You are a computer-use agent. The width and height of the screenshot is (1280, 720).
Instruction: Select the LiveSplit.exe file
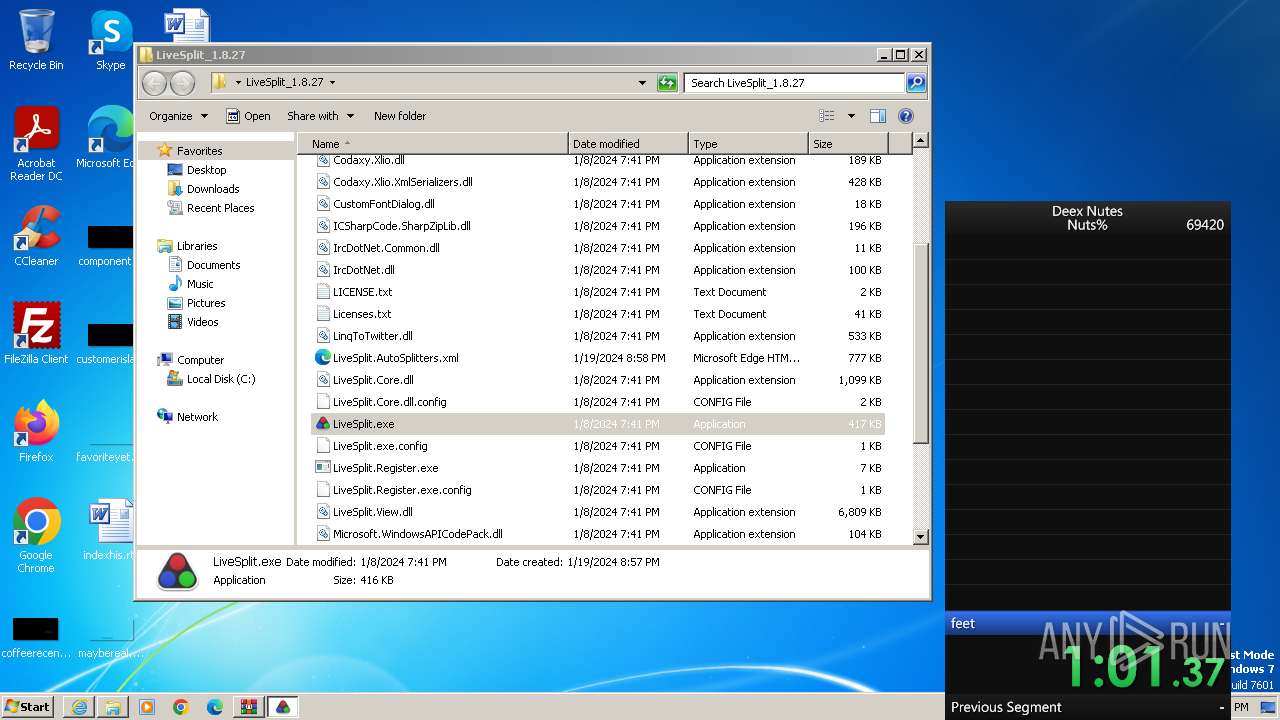point(598,424)
